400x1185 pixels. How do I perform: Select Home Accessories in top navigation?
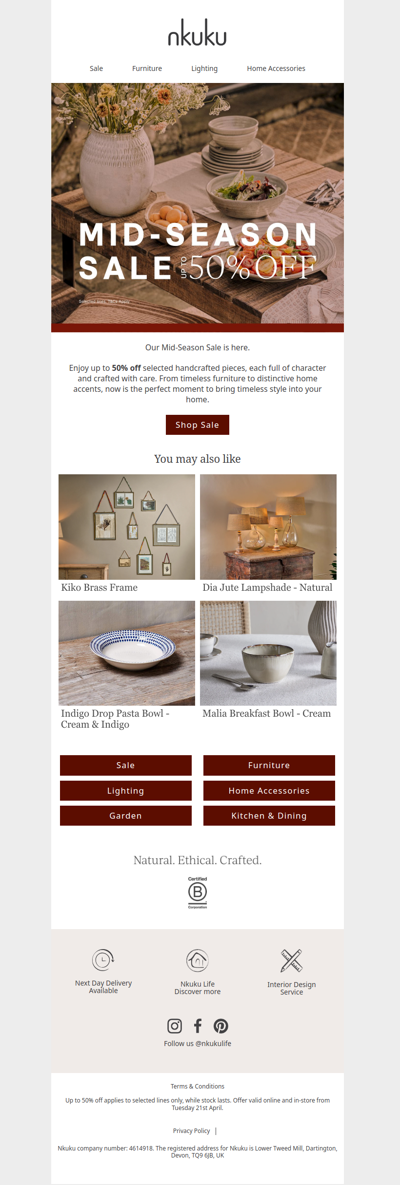276,68
